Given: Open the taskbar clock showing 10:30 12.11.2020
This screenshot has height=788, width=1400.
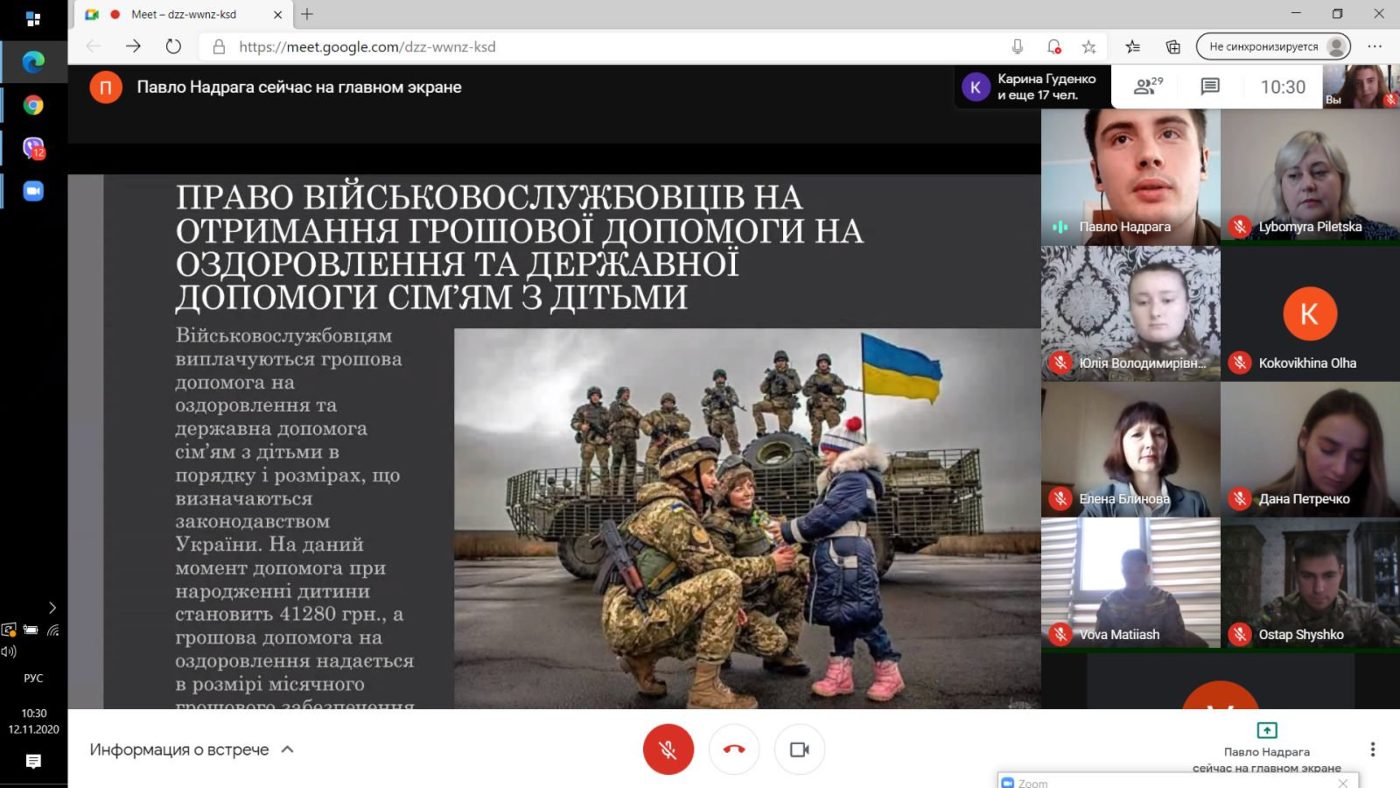Looking at the screenshot, I should click(33, 721).
